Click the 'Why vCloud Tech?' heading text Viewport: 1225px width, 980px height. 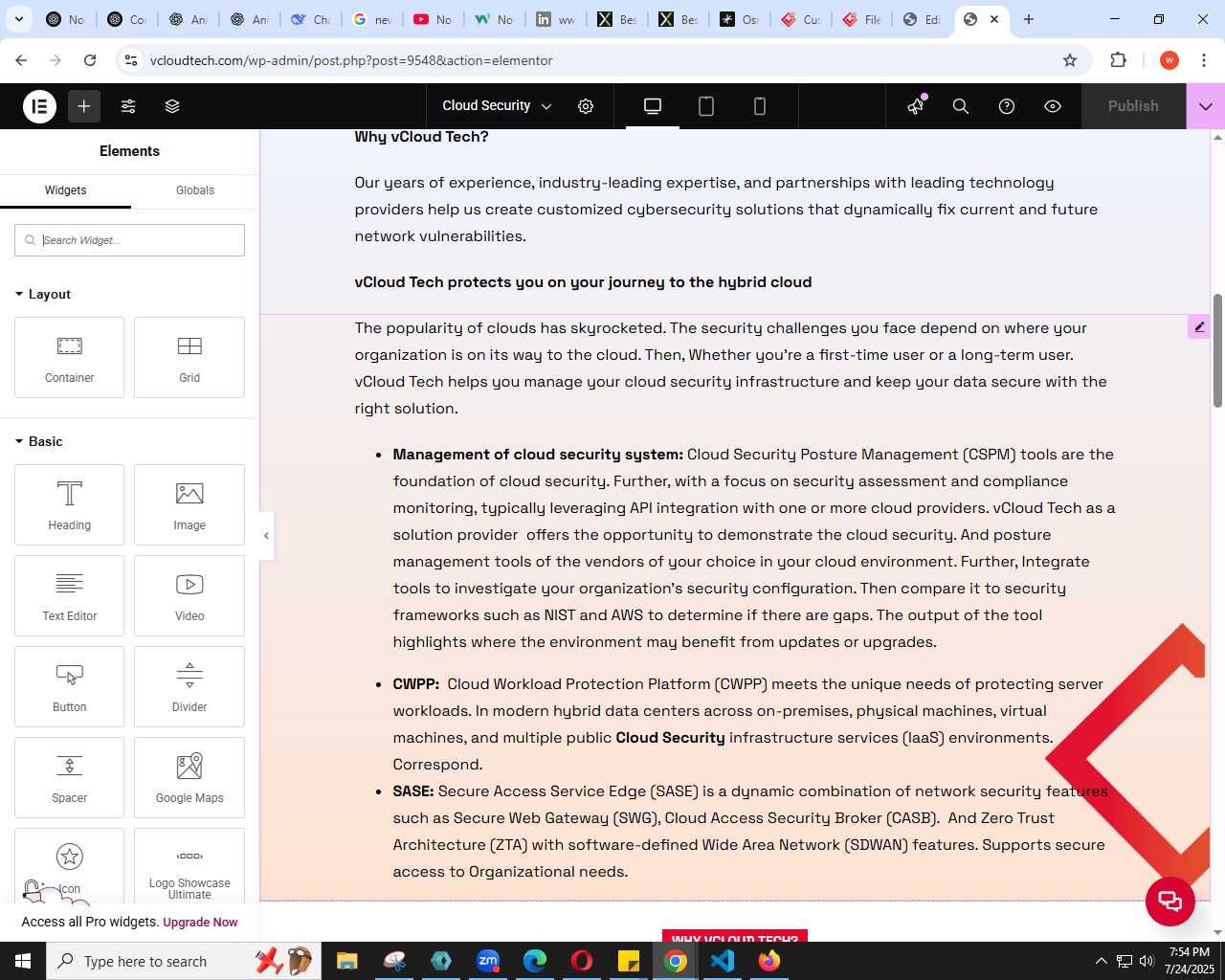point(421,137)
